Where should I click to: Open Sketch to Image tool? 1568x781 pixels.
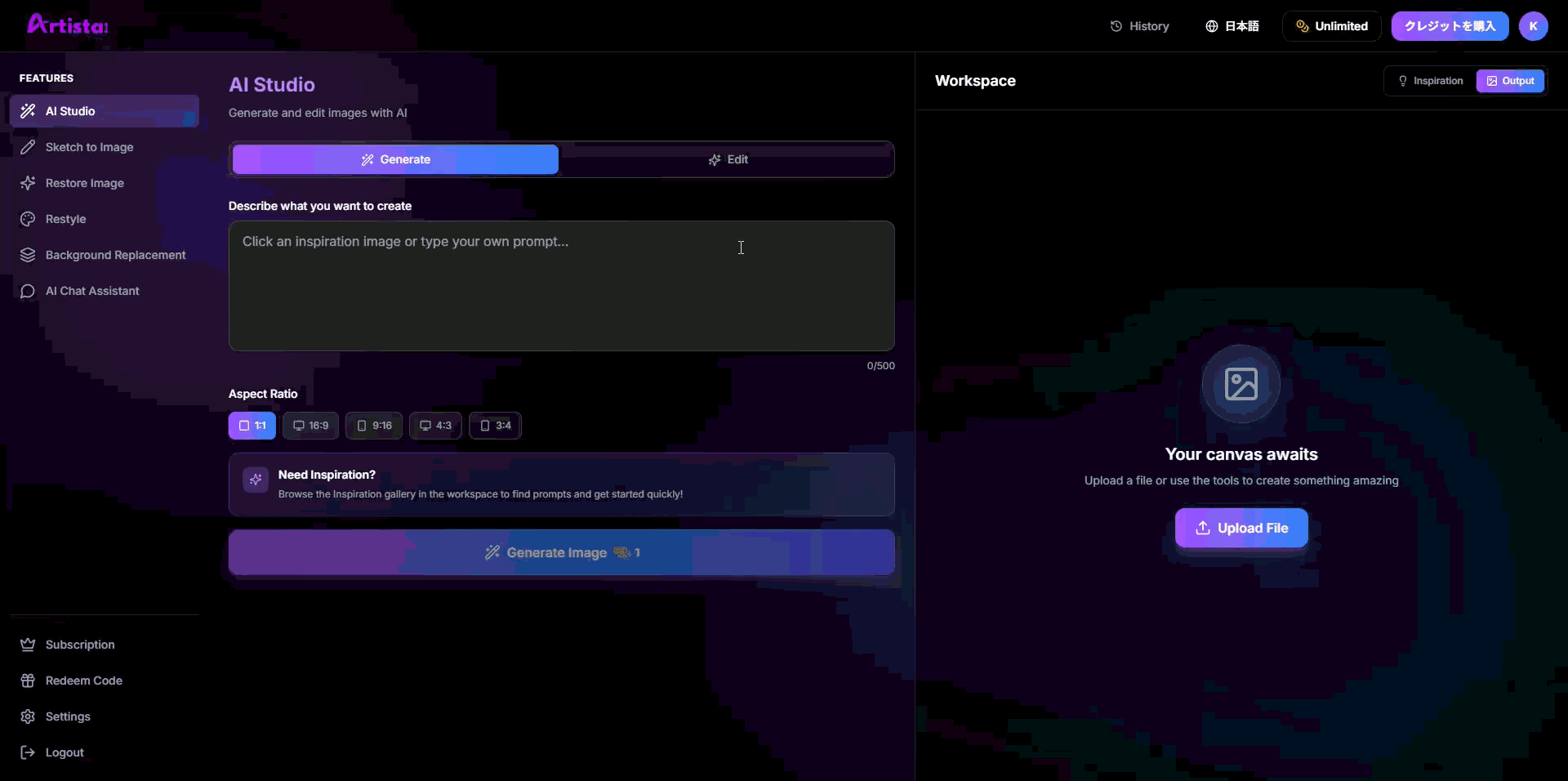pyautogui.click(x=89, y=147)
